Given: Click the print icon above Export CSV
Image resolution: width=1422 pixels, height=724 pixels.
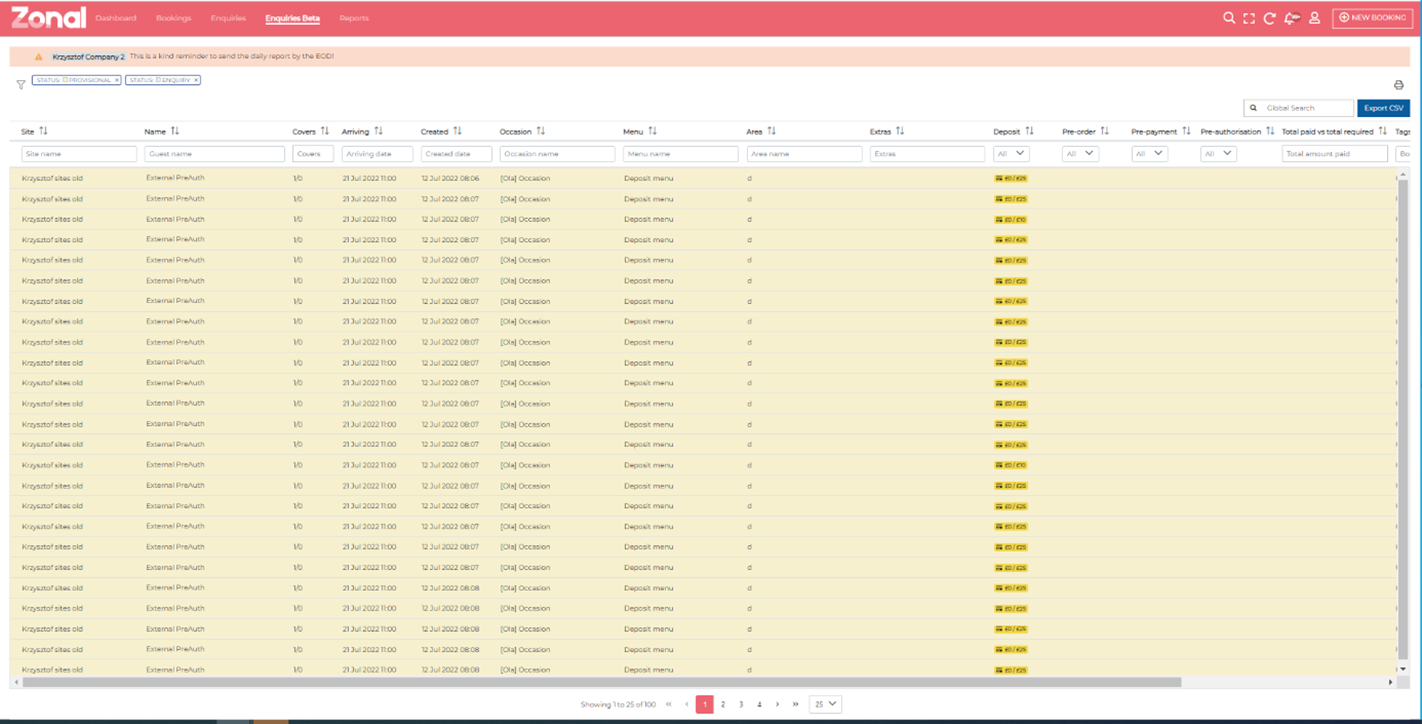Looking at the screenshot, I should [x=1398, y=85].
